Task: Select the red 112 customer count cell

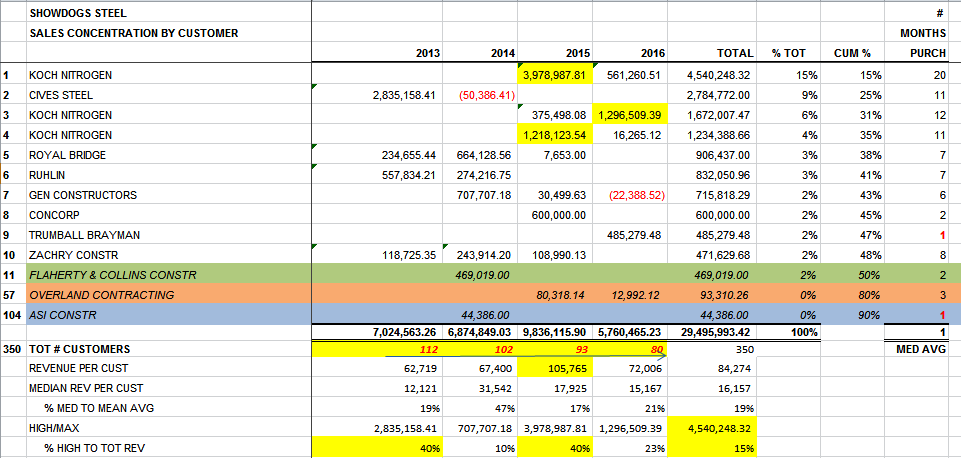Action: [x=378, y=349]
